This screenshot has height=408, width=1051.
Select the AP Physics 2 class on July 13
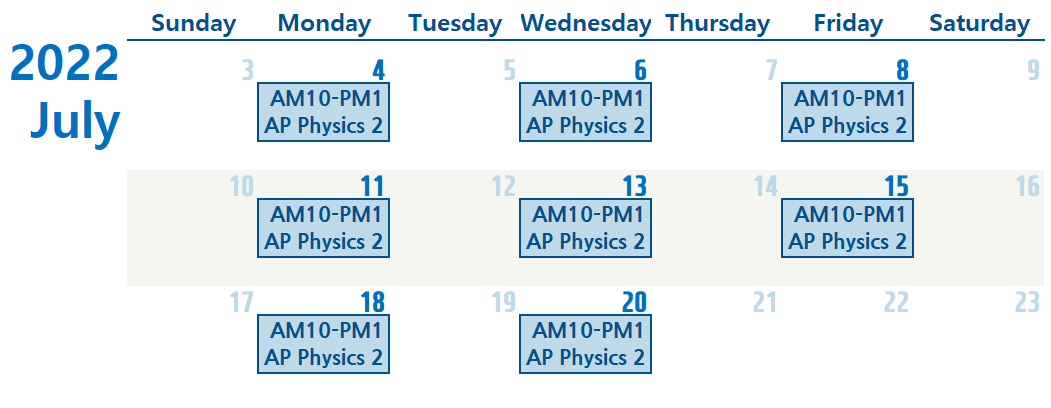[585, 228]
